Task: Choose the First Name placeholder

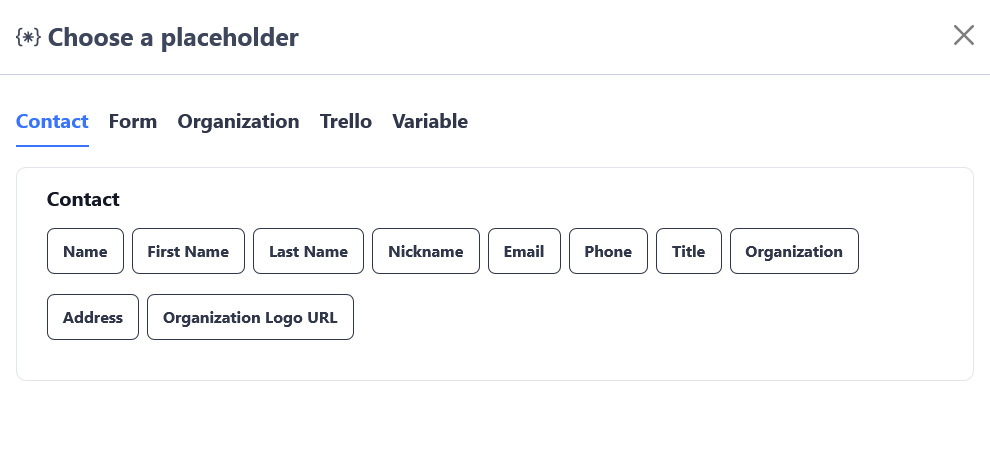Action: click(188, 251)
